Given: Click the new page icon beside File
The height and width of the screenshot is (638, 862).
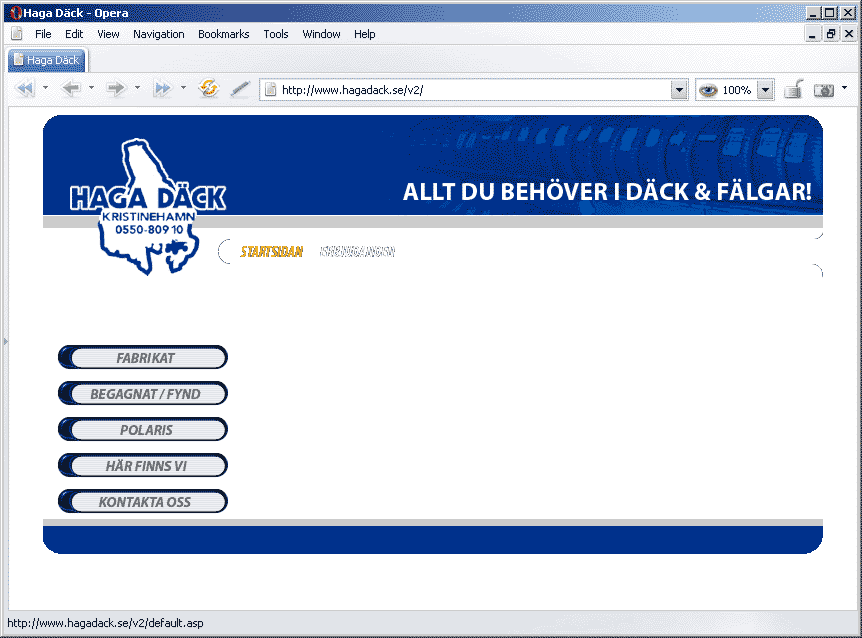Looking at the screenshot, I should tap(17, 34).
